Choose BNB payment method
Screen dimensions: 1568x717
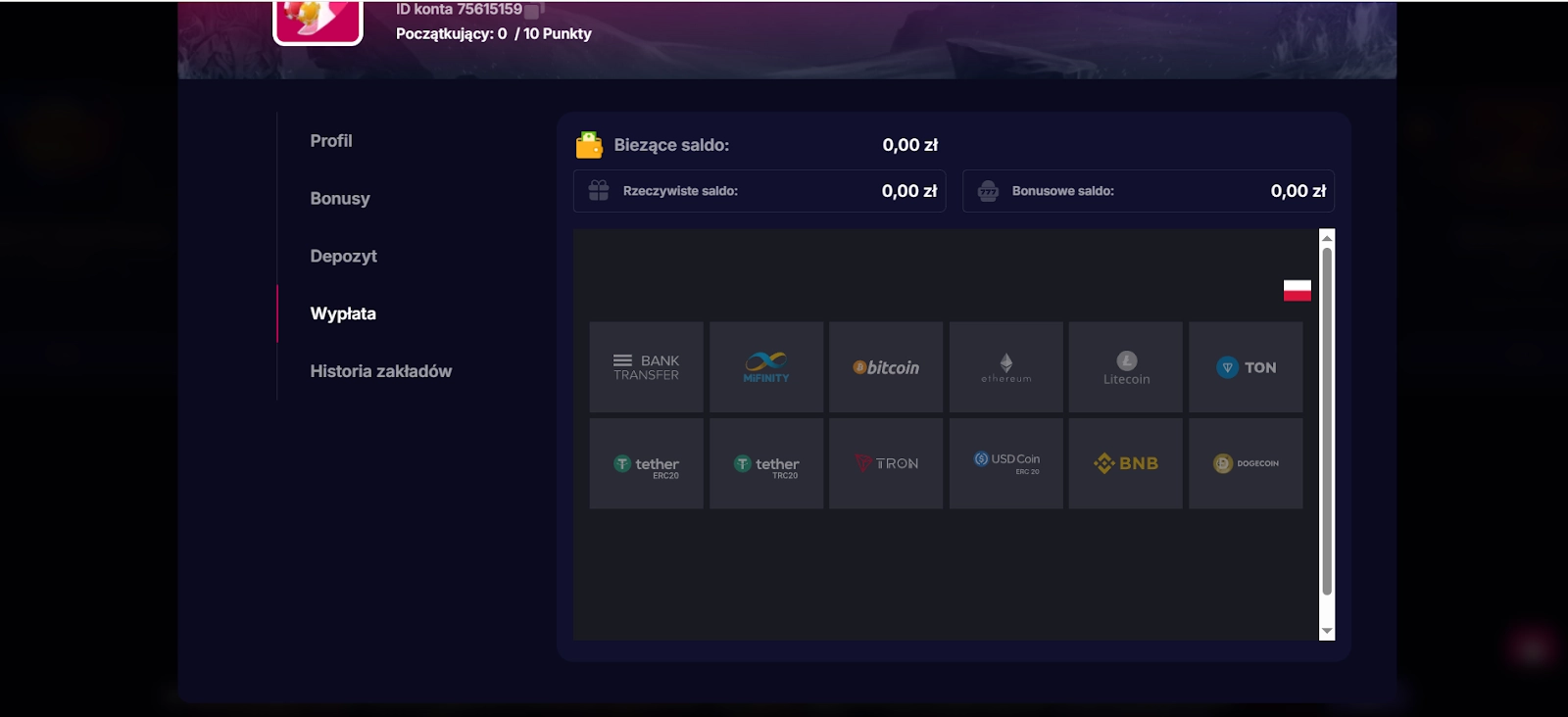click(1126, 463)
